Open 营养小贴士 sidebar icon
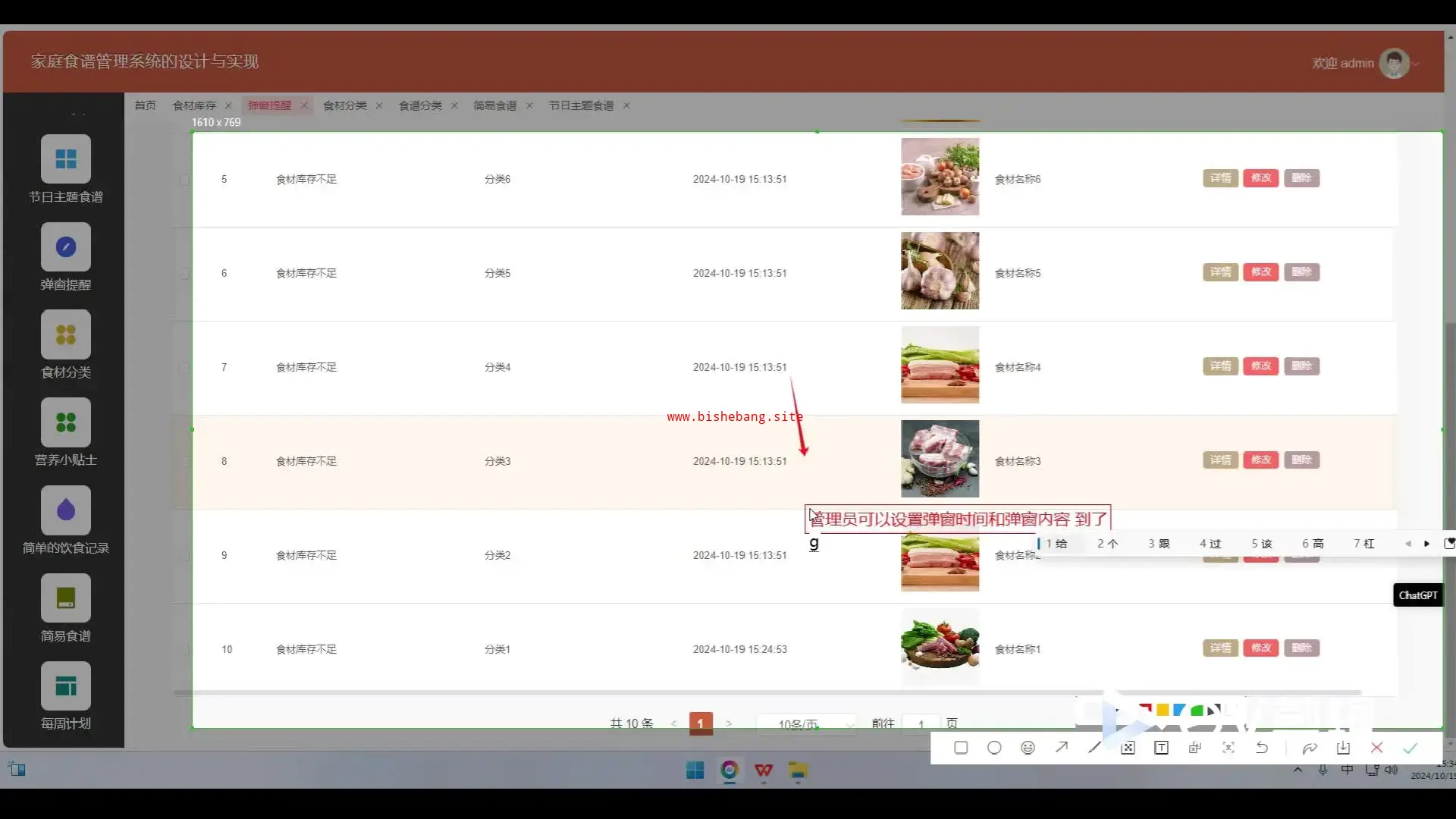This screenshot has height=819, width=1456. click(x=66, y=422)
